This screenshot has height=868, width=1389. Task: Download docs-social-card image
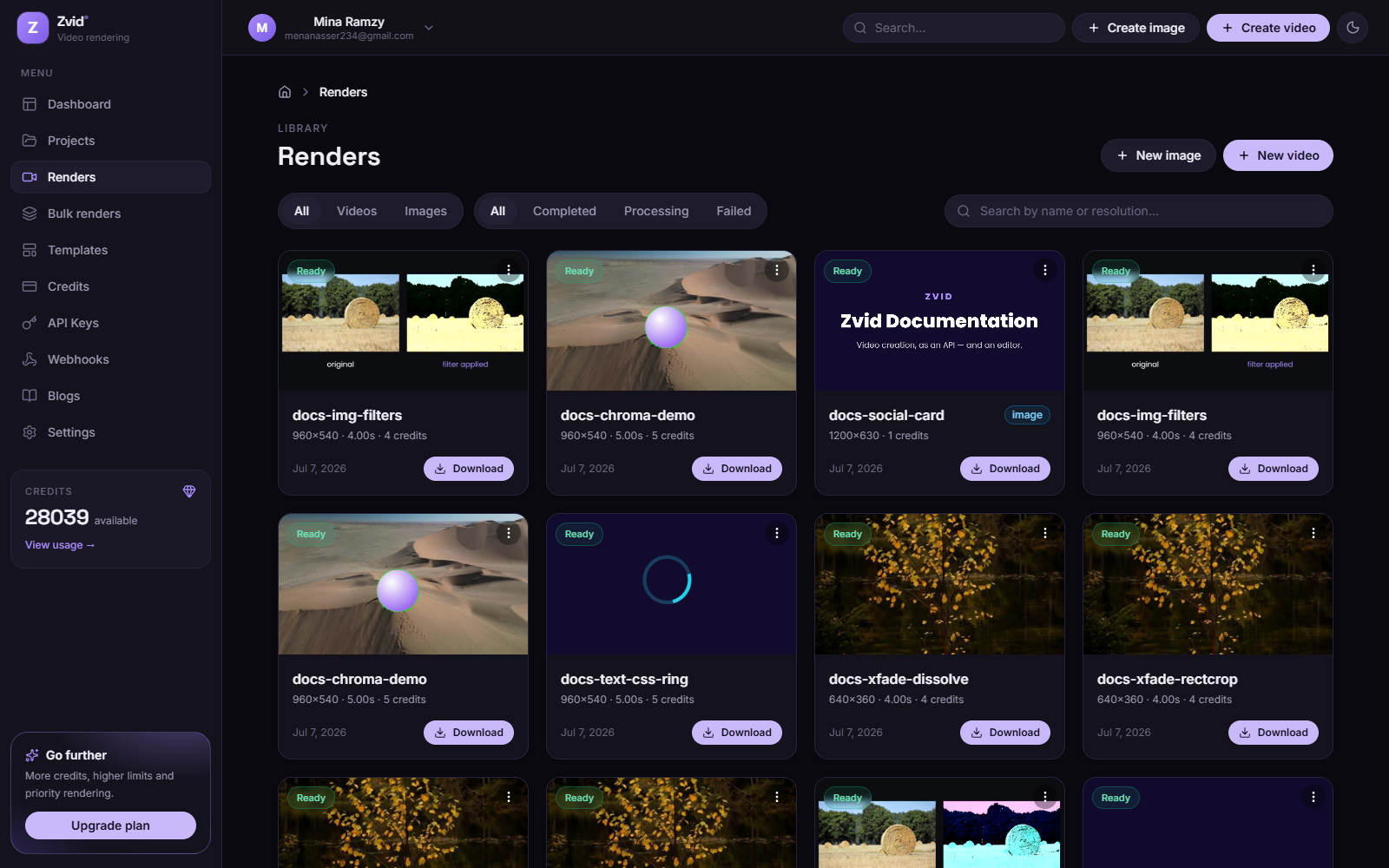point(1005,469)
